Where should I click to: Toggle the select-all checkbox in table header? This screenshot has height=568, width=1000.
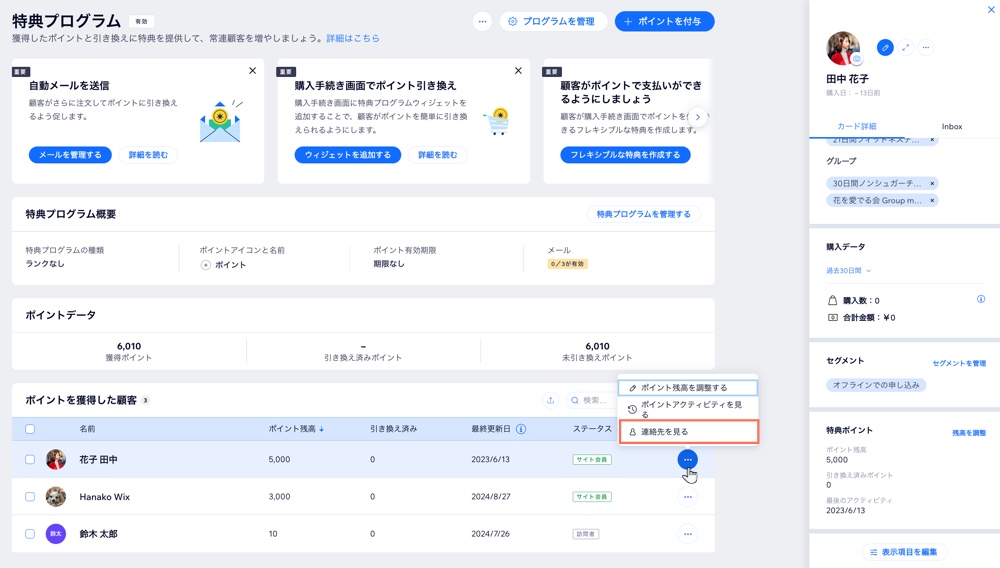click(30, 429)
